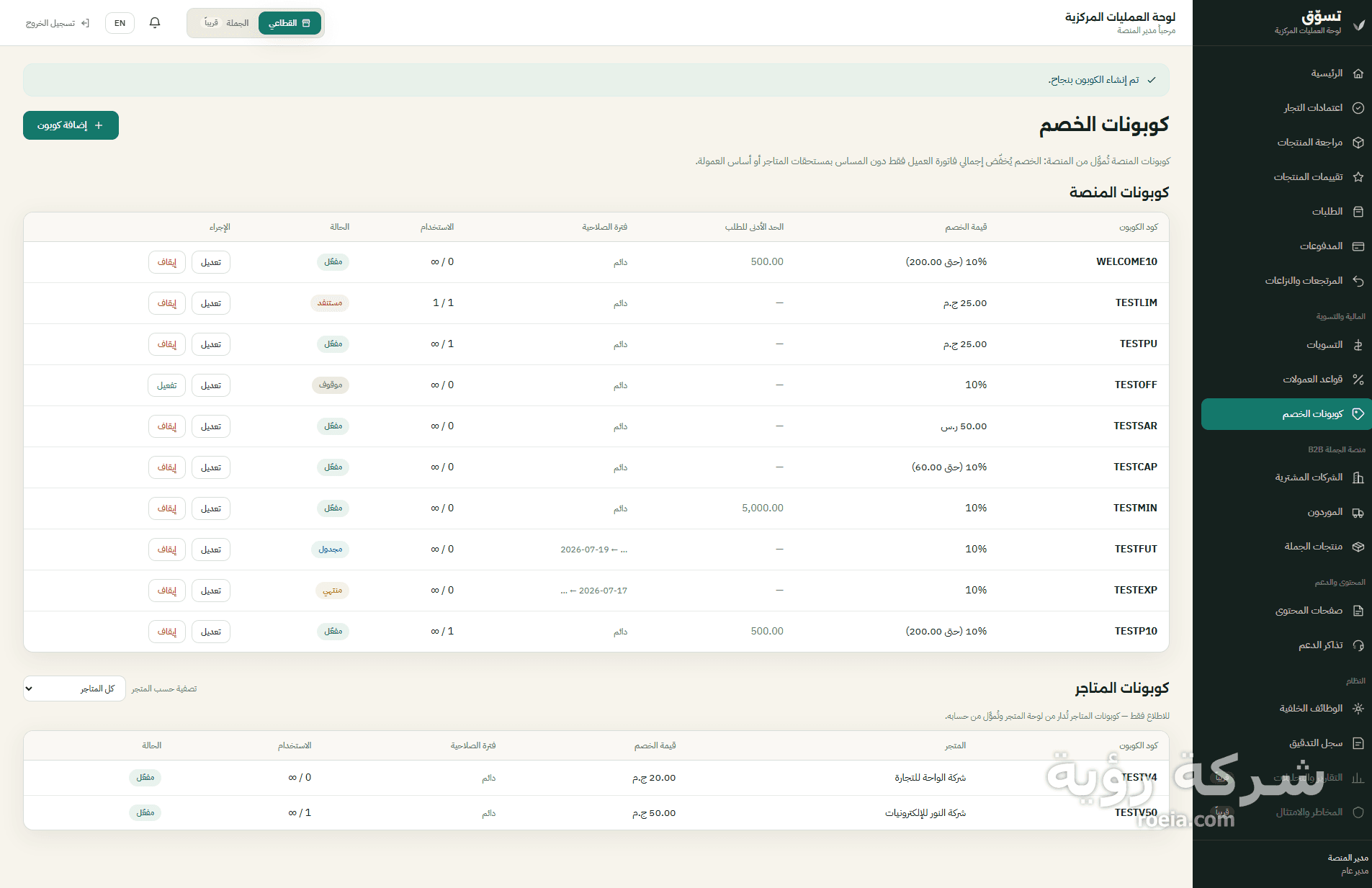
Task: Click the إضافة كوبون button
Action: (71, 125)
